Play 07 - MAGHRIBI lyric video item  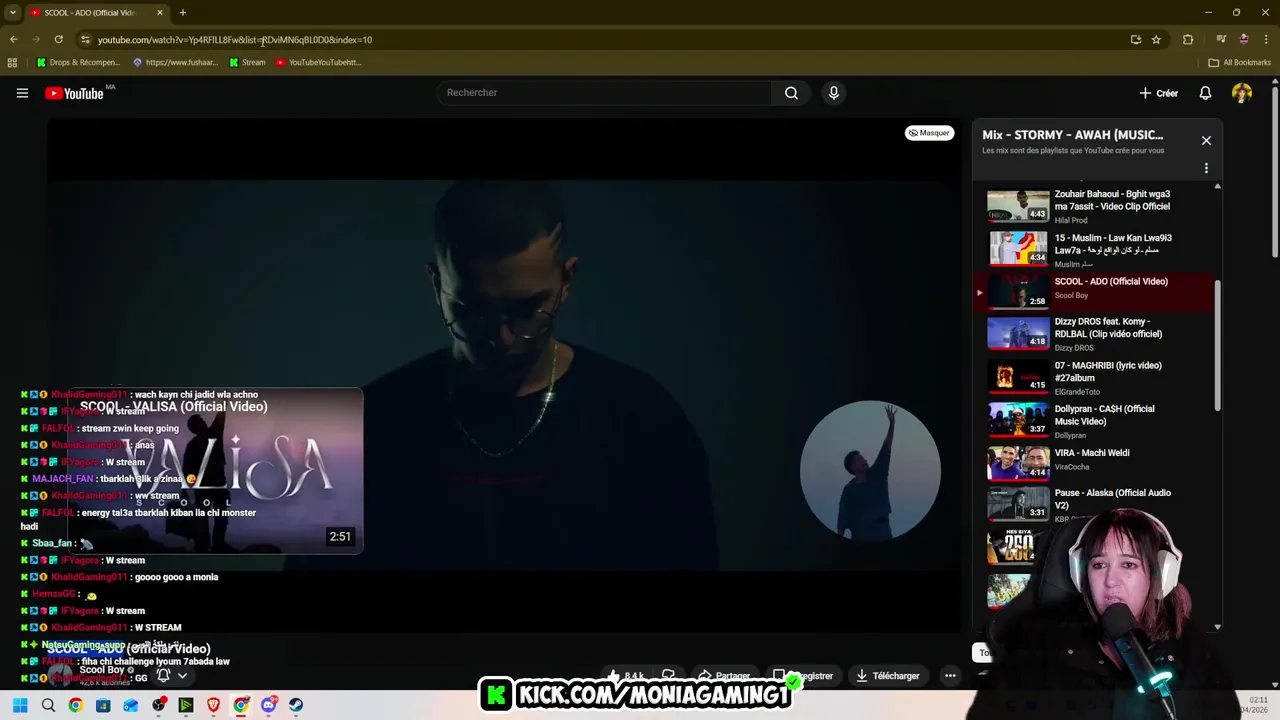pyautogui.click(x=1095, y=378)
